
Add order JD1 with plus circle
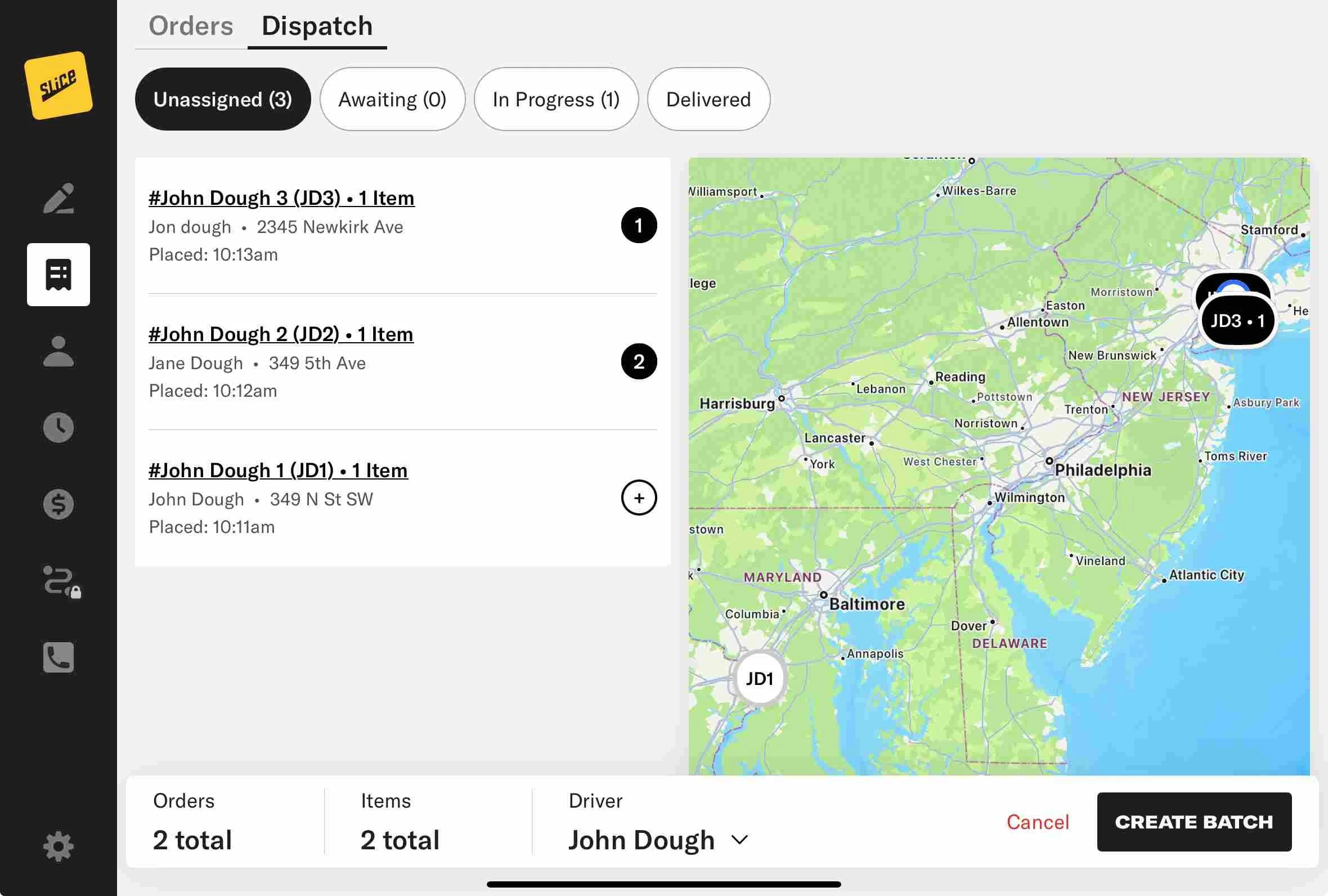(639, 498)
